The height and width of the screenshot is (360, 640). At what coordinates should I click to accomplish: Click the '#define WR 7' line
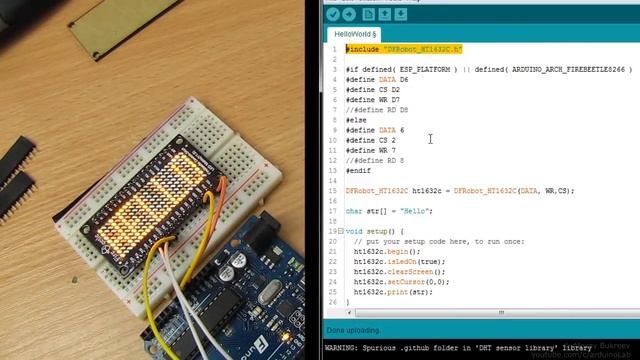coord(371,151)
